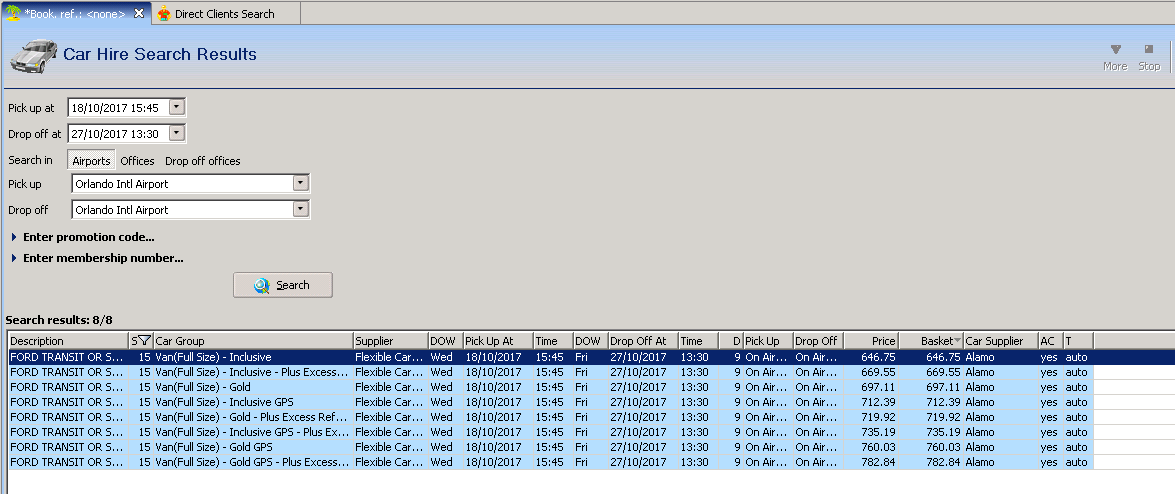The height and width of the screenshot is (494, 1175).
Task: Open the Pick up location dropdown arrow
Action: (300, 183)
